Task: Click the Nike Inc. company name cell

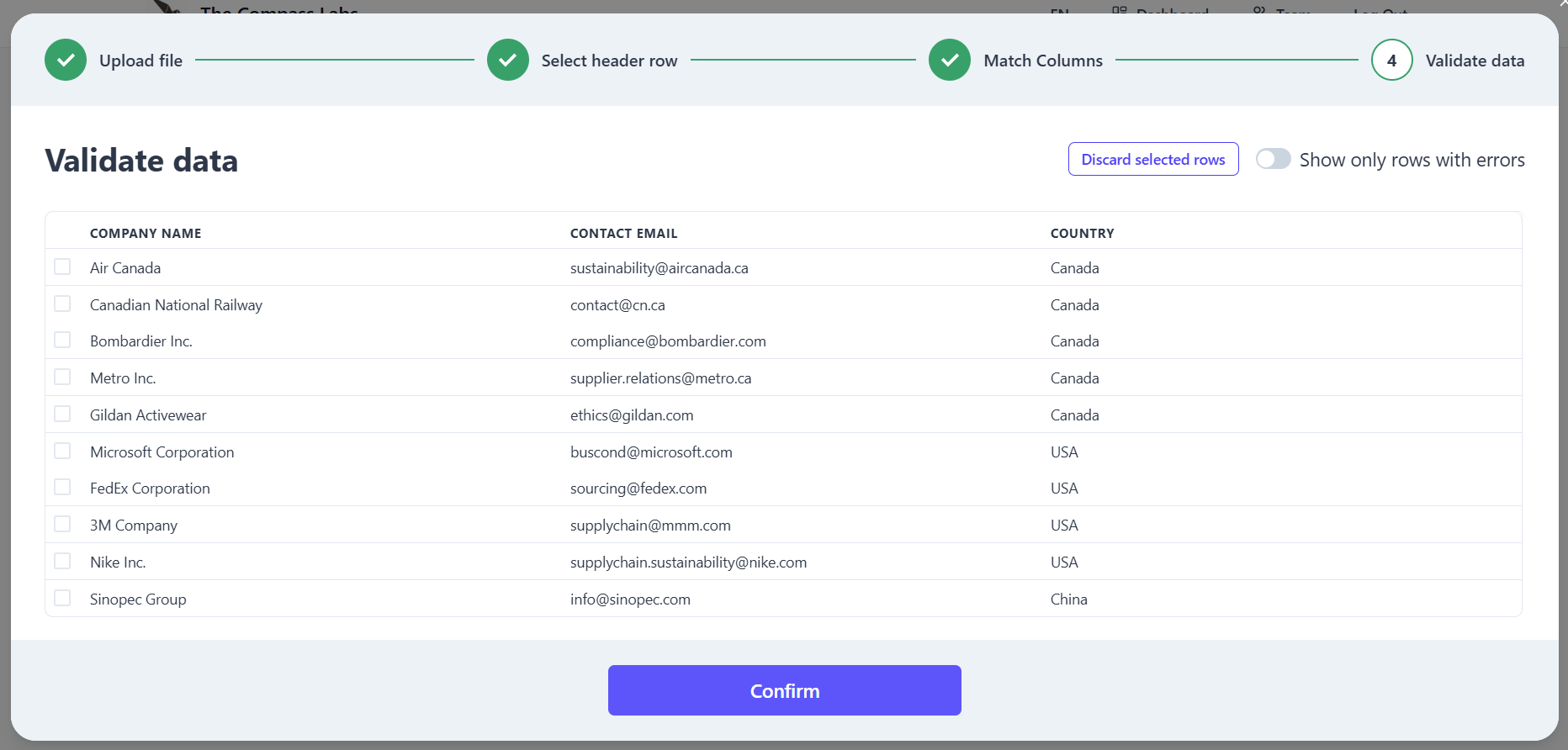Action: pyautogui.click(x=118, y=562)
